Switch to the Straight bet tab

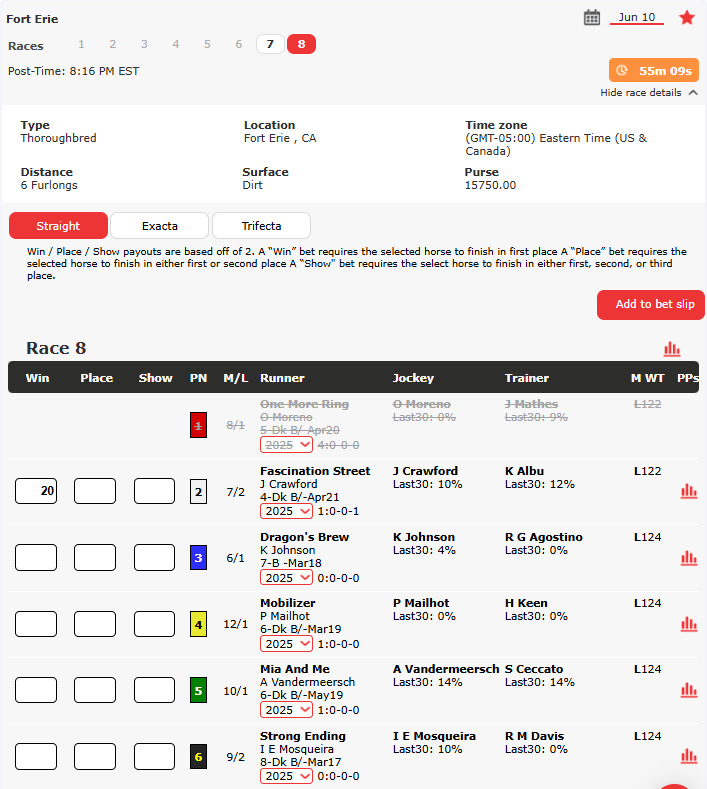(58, 225)
